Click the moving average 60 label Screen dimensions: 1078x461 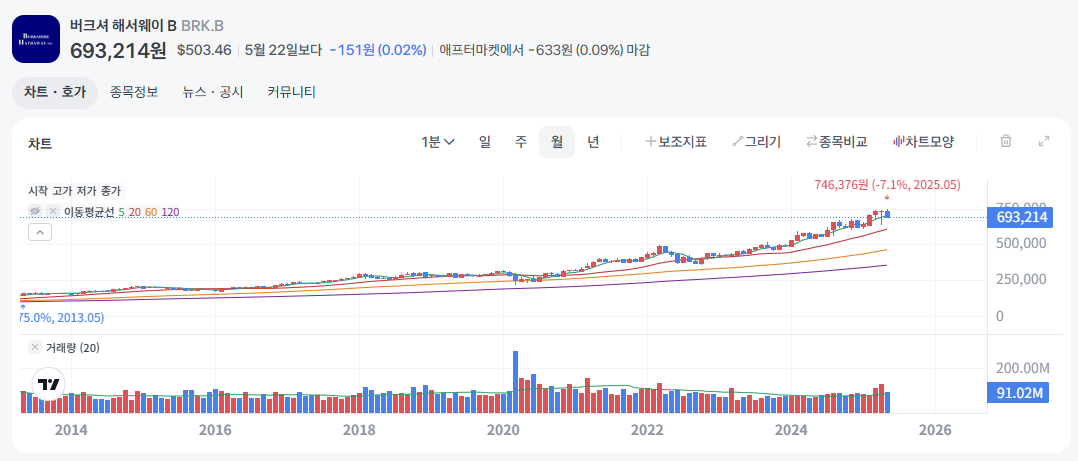pyautogui.click(x=151, y=212)
